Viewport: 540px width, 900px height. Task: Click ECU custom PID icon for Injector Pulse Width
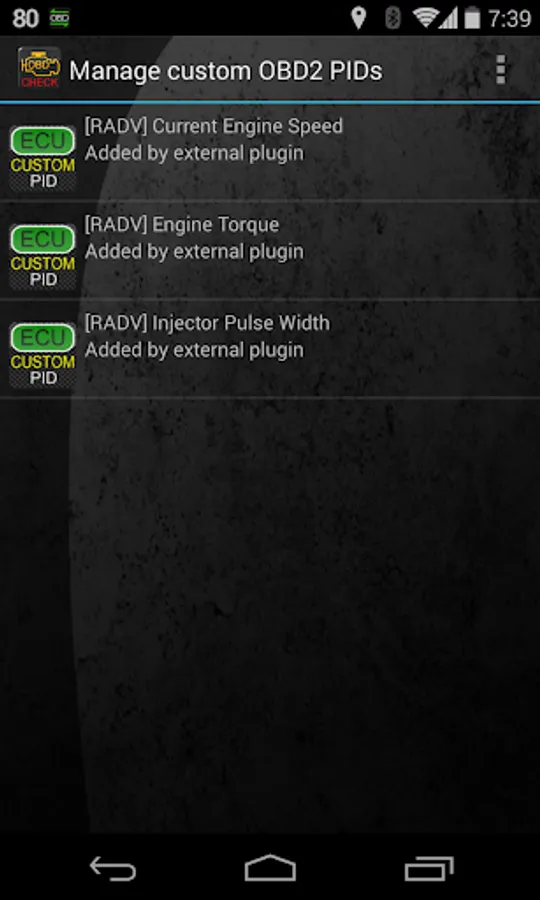pyautogui.click(x=42, y=354)
